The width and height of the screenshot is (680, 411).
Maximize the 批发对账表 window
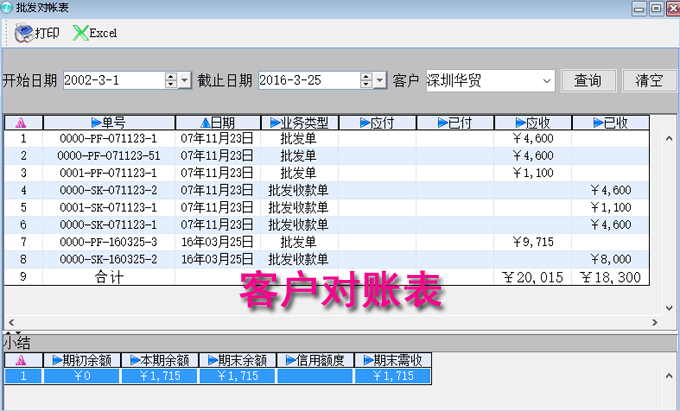click(x=657, y=8)
